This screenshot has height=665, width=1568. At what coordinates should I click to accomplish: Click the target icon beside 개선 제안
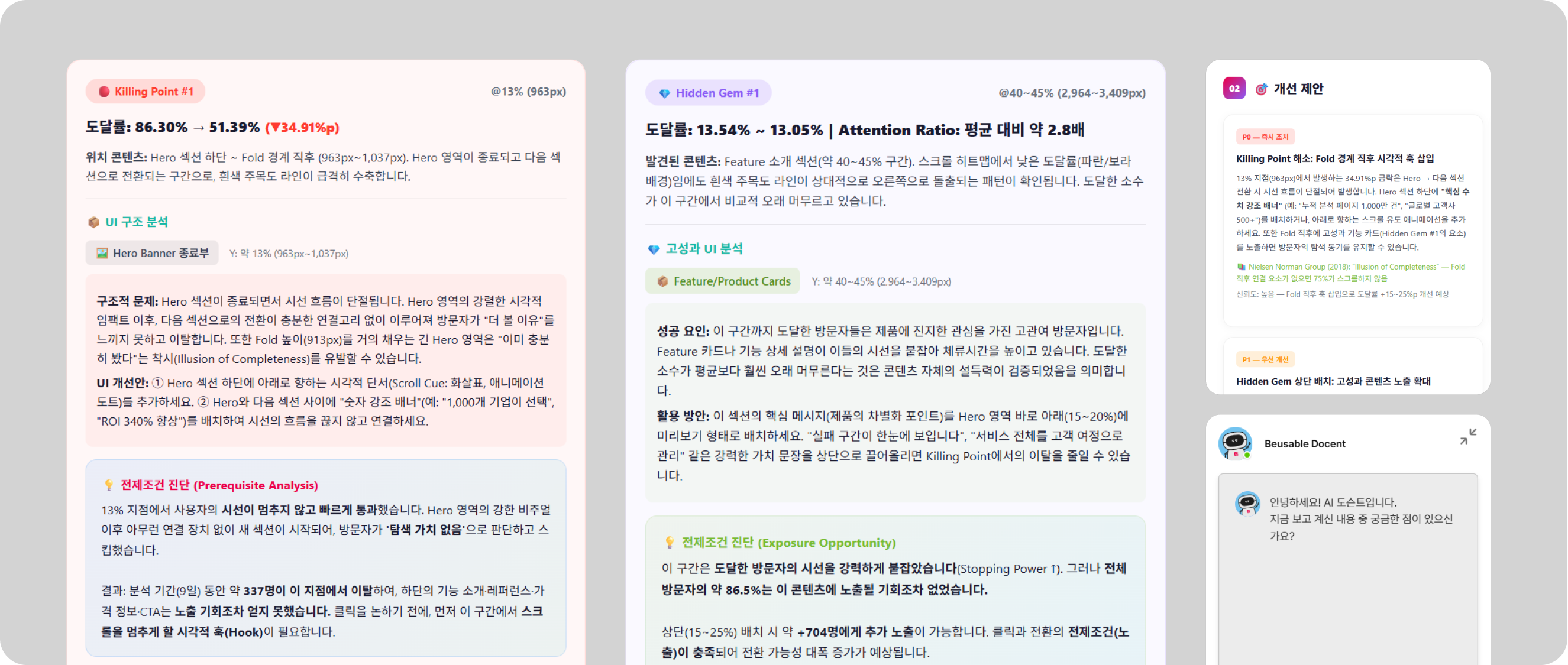coord(1261,89)
